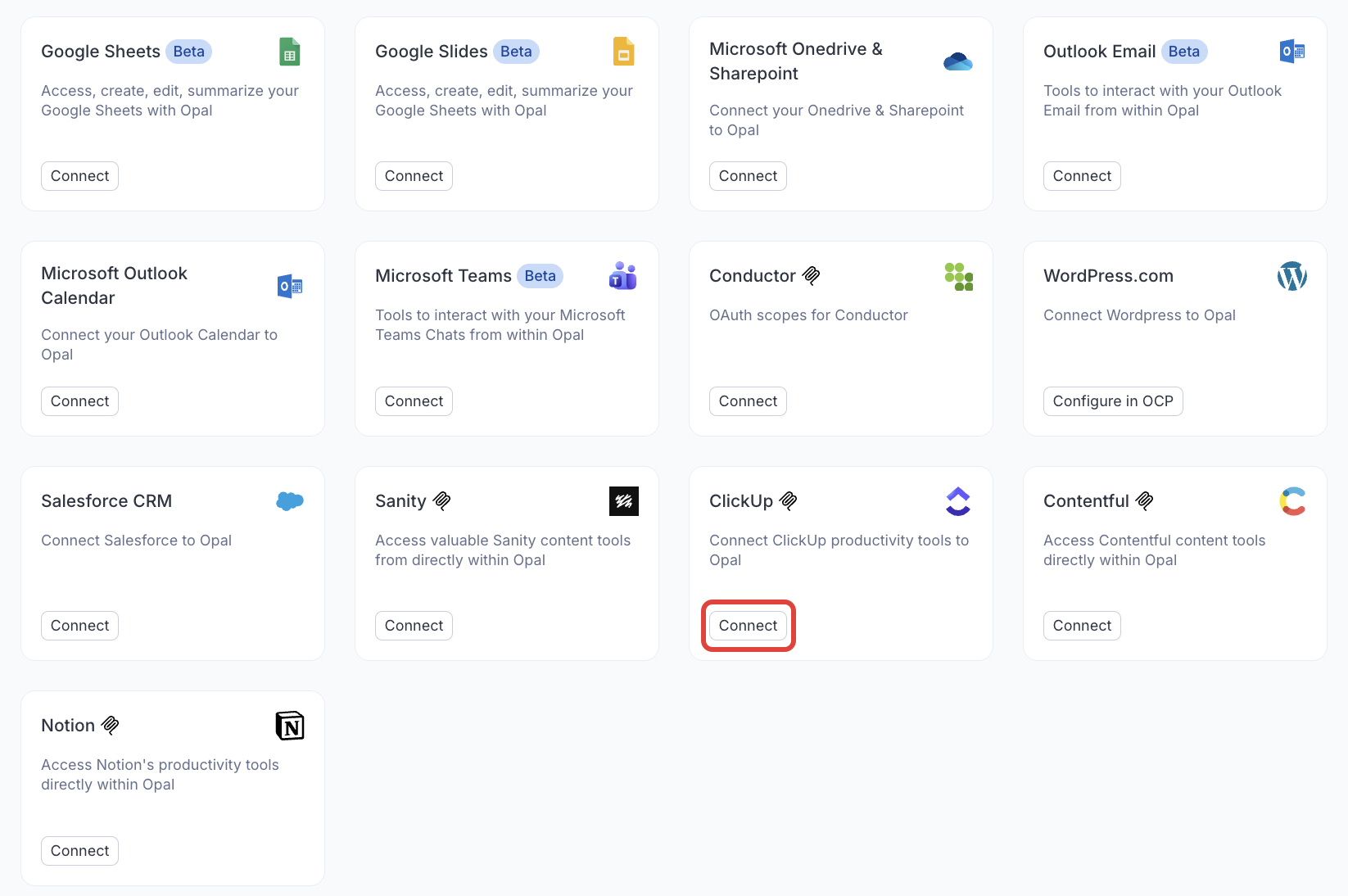Click the badge icon beside Conductor title

[x=811, y=276]
